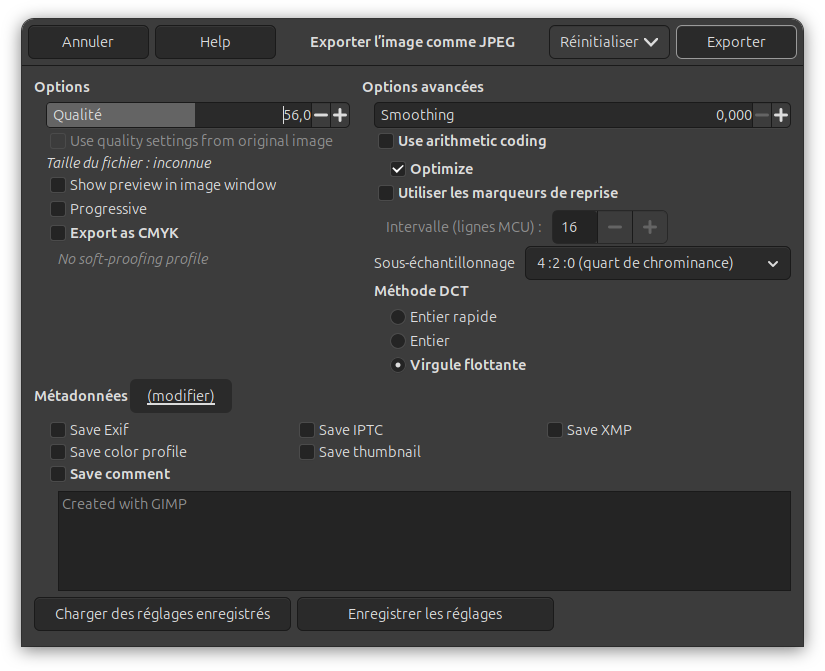Screen dimensions: 825x671
Task: Expand the Sous-échantillonnage combo box
Action: click(657, 263)
